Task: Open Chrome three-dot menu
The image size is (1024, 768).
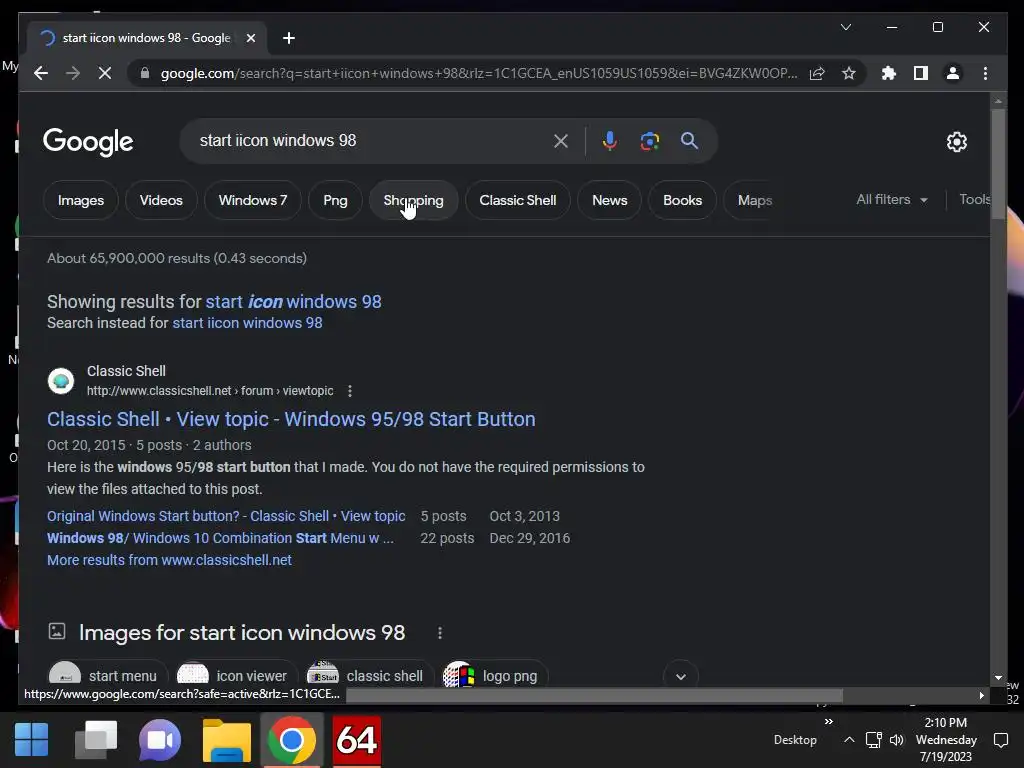Action: (985, 73)
